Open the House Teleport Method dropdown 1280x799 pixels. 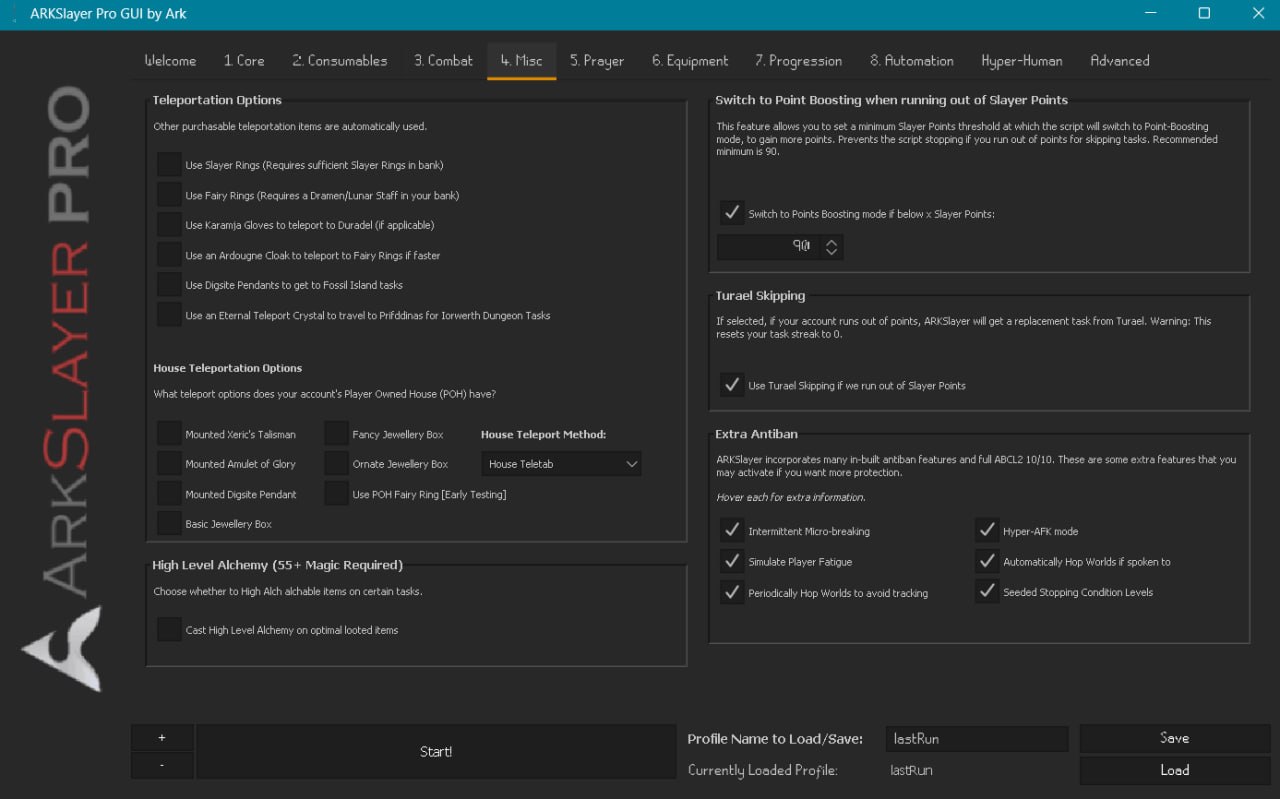click(561, 464)
